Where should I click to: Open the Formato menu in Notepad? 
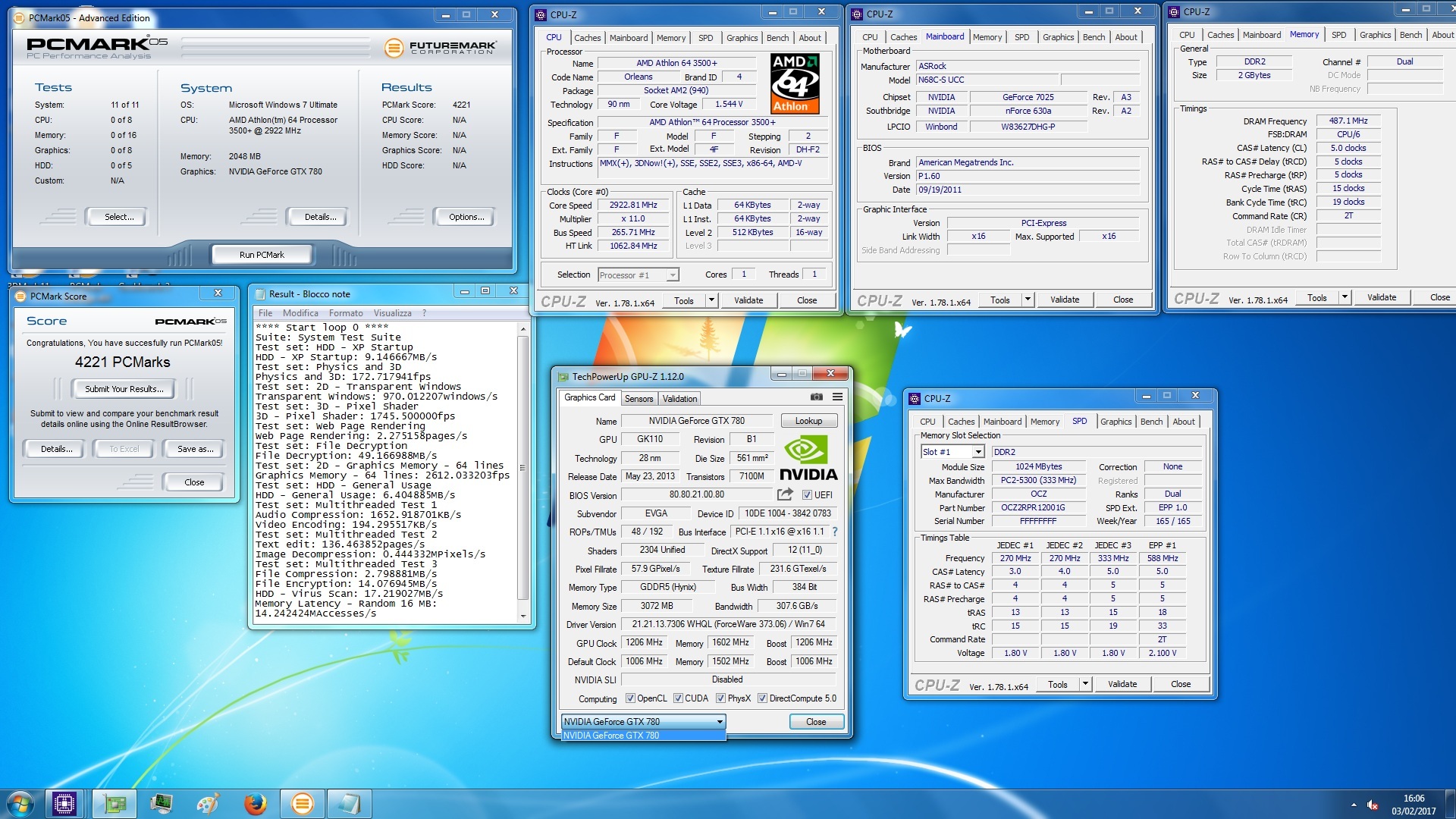point(346,313)
